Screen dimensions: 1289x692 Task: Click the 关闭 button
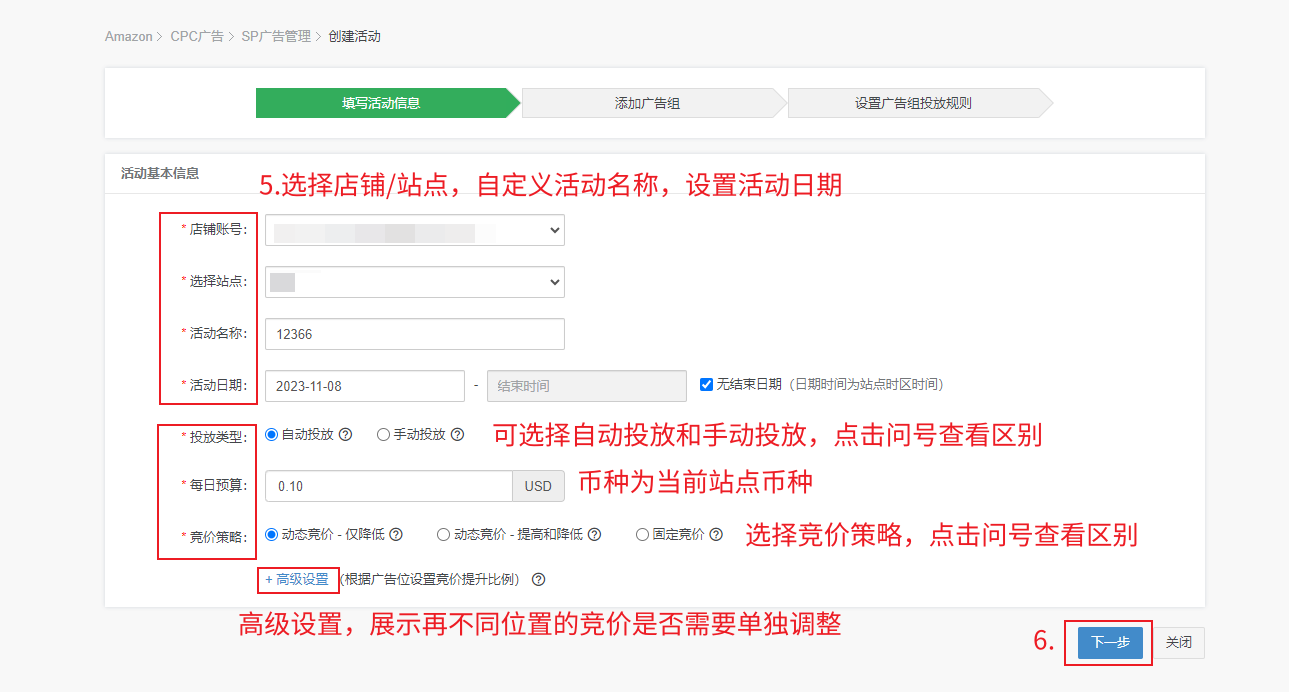(x=1179, y=643)
